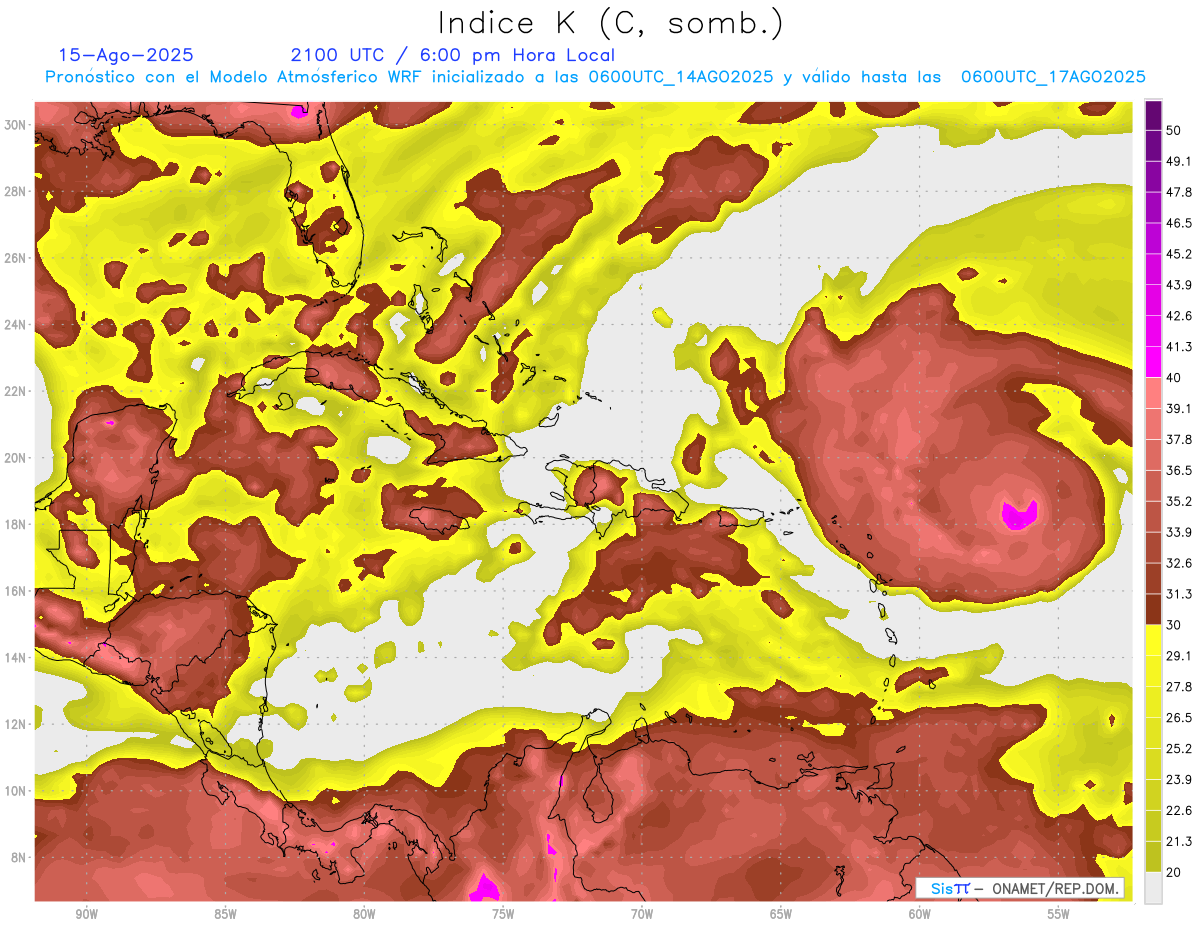The width and height of the screenshot is (1200, 927).
Task: Click the "10N" latitude label
Action: coord(16,791)
